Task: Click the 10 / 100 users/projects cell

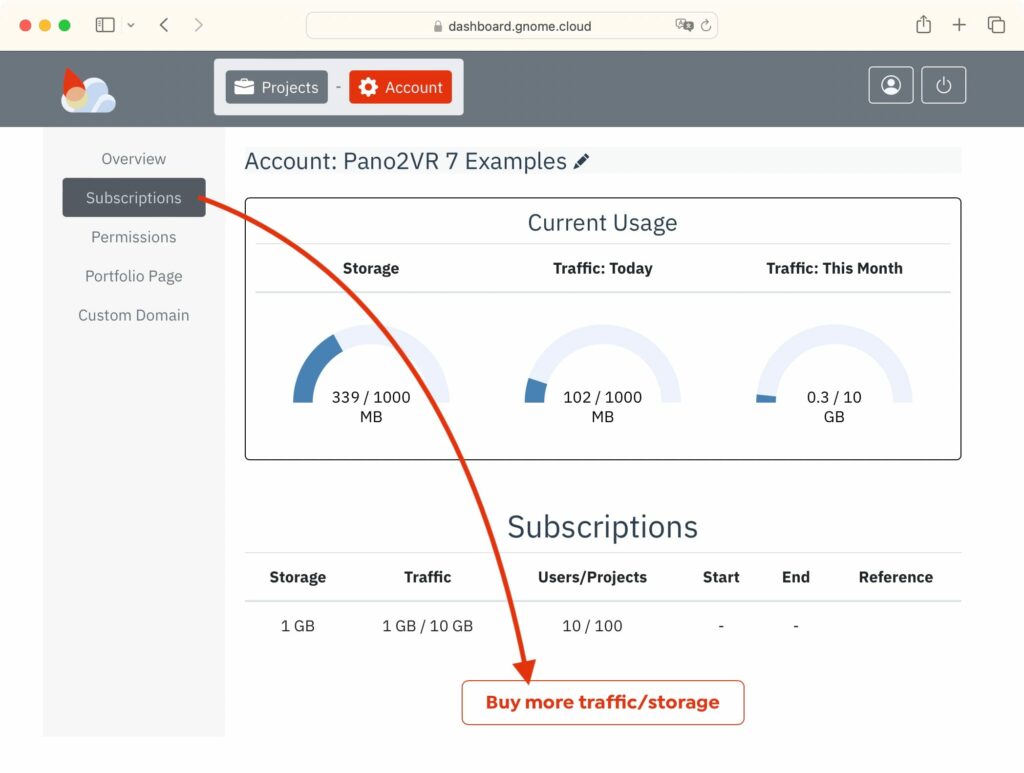Action: click(592, 625)
